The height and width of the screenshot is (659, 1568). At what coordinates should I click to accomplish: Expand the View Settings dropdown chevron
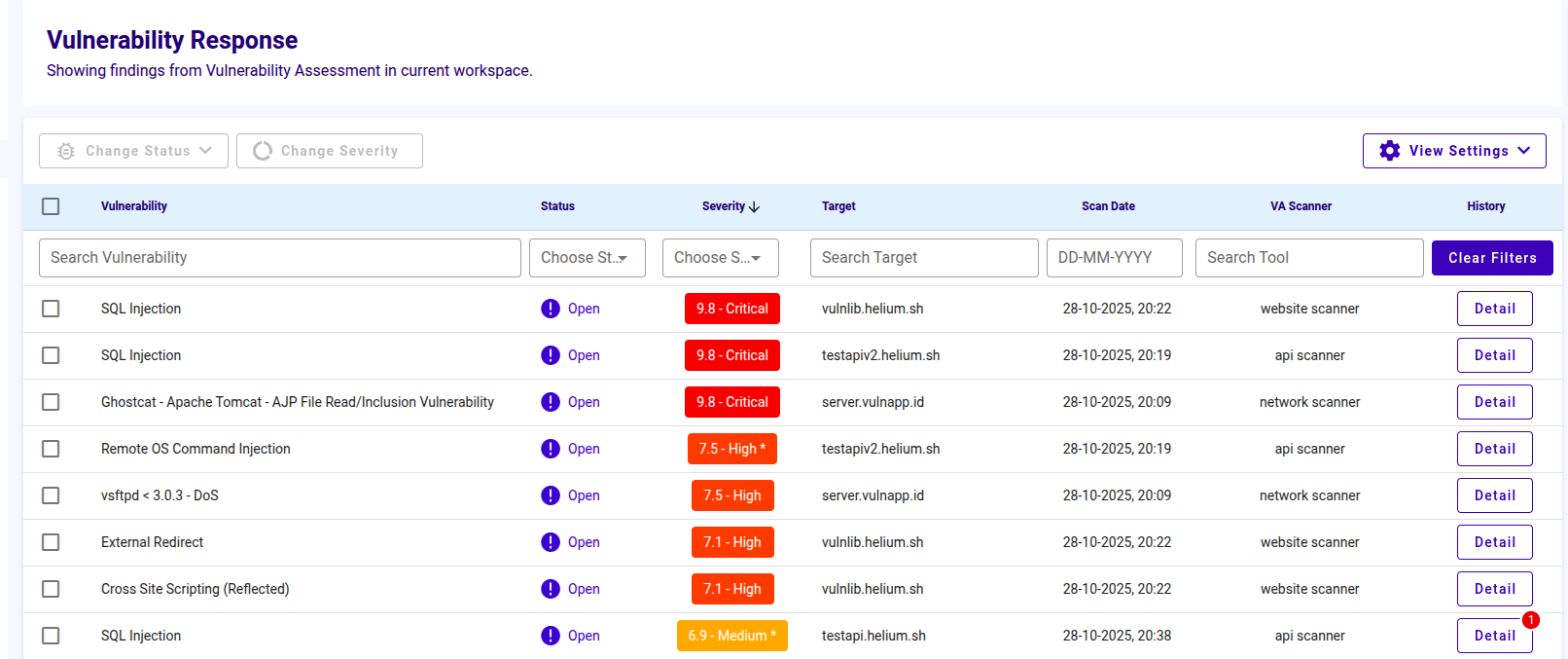pyautogui.click(x=1524, y=151)
